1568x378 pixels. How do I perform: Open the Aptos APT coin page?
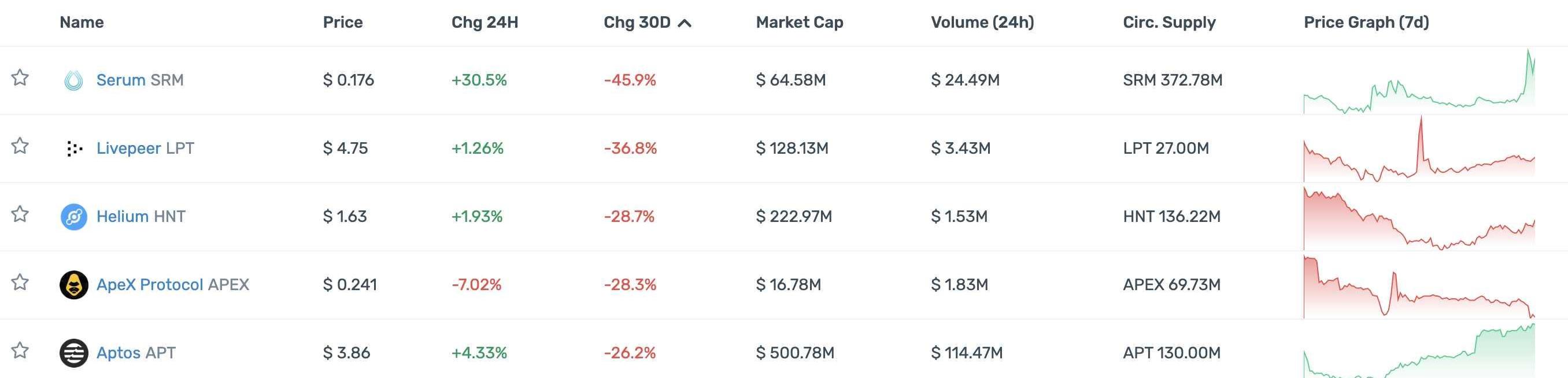[x=136, y=353]
